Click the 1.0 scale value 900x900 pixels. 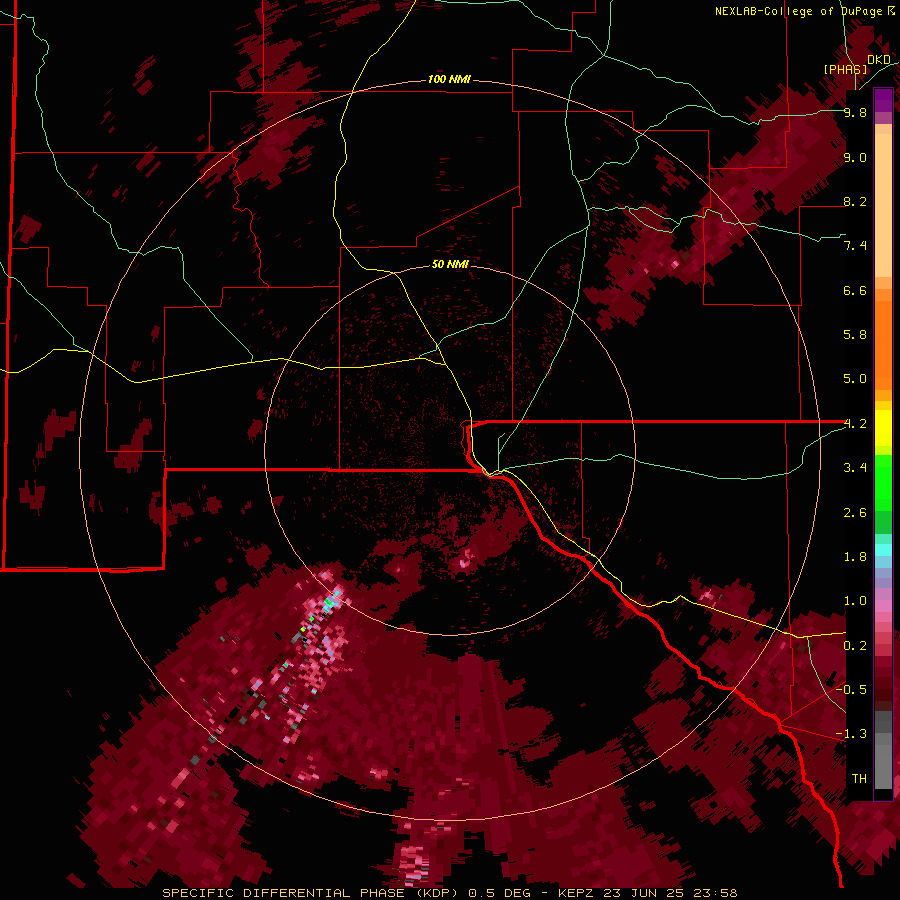(x=855, y=601)
